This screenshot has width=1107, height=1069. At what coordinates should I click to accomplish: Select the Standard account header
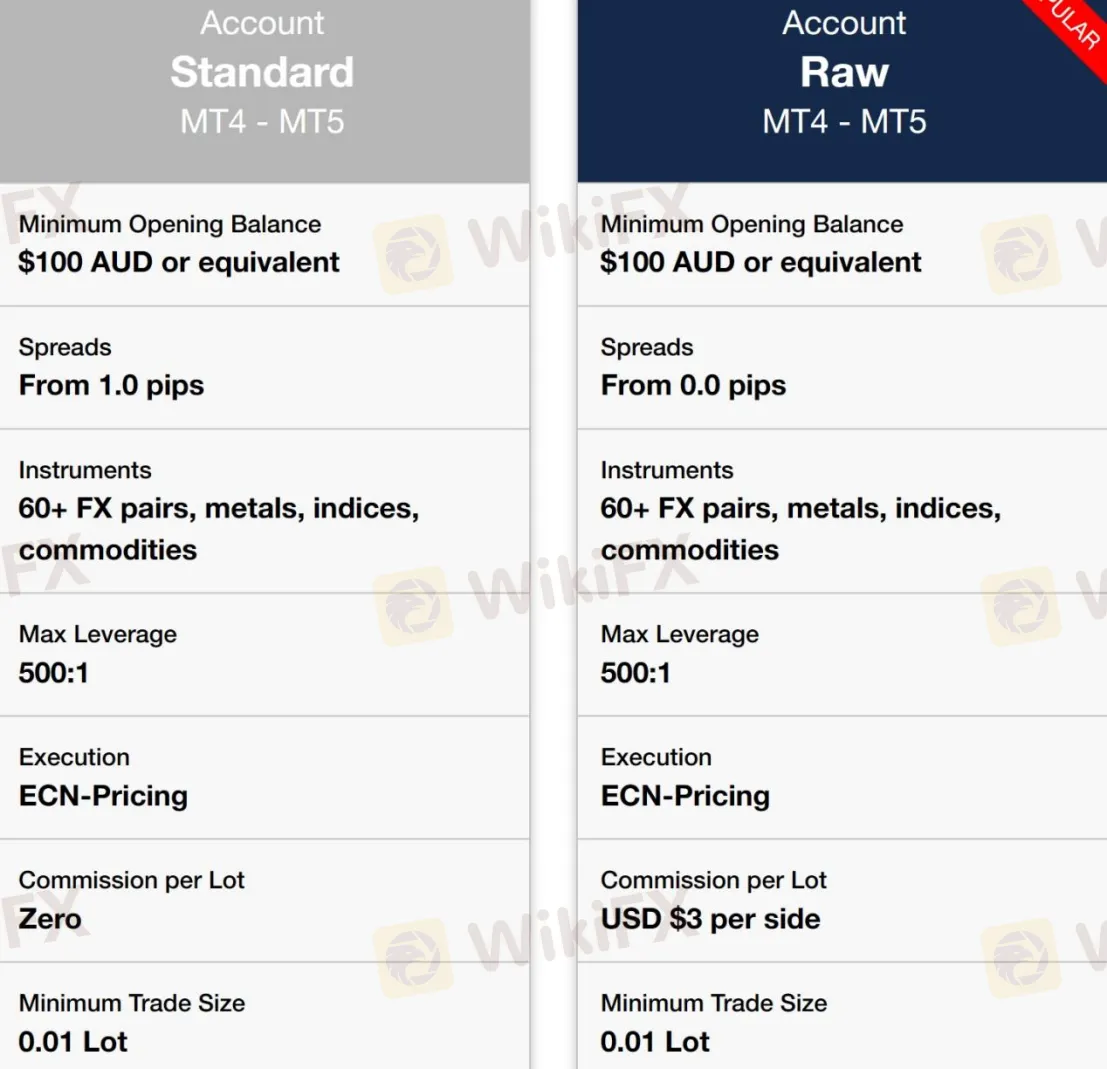[265, 91]
